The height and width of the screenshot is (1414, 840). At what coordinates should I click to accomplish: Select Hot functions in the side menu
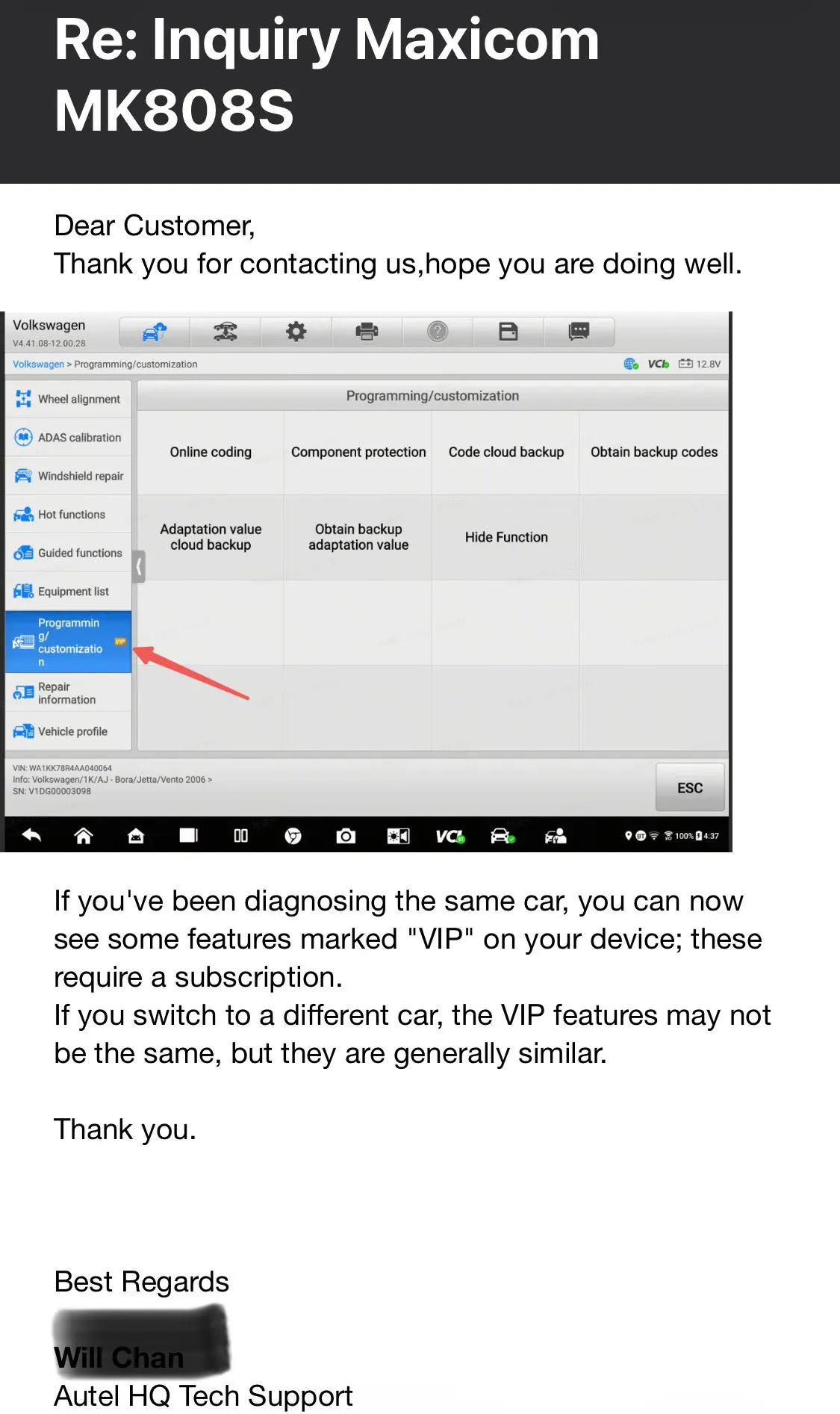(69, 515)
